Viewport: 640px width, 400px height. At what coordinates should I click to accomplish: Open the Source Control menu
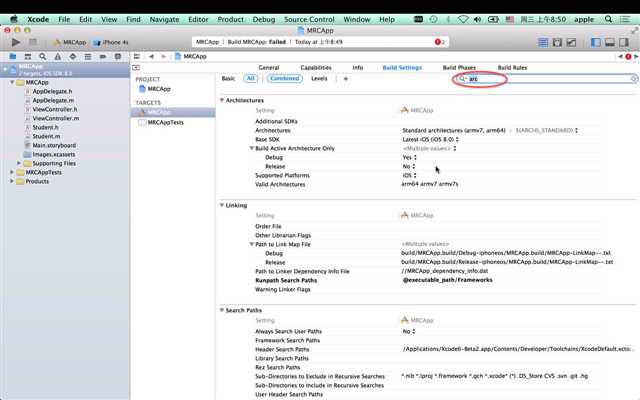(309, 19)
